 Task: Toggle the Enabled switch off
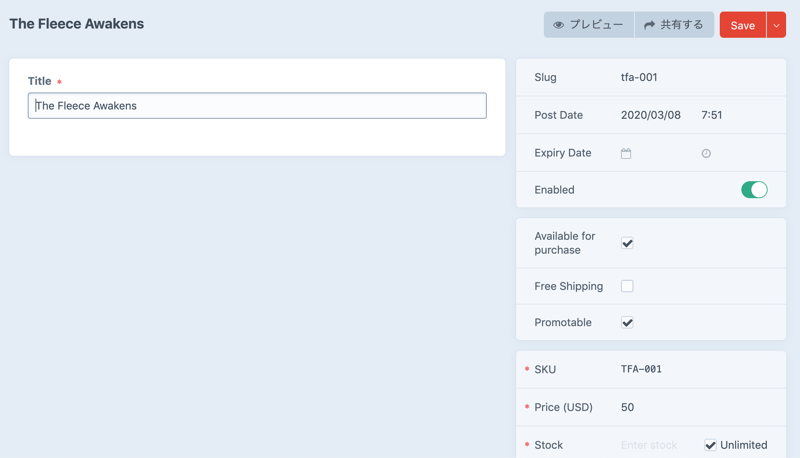(x=754, y=190)
